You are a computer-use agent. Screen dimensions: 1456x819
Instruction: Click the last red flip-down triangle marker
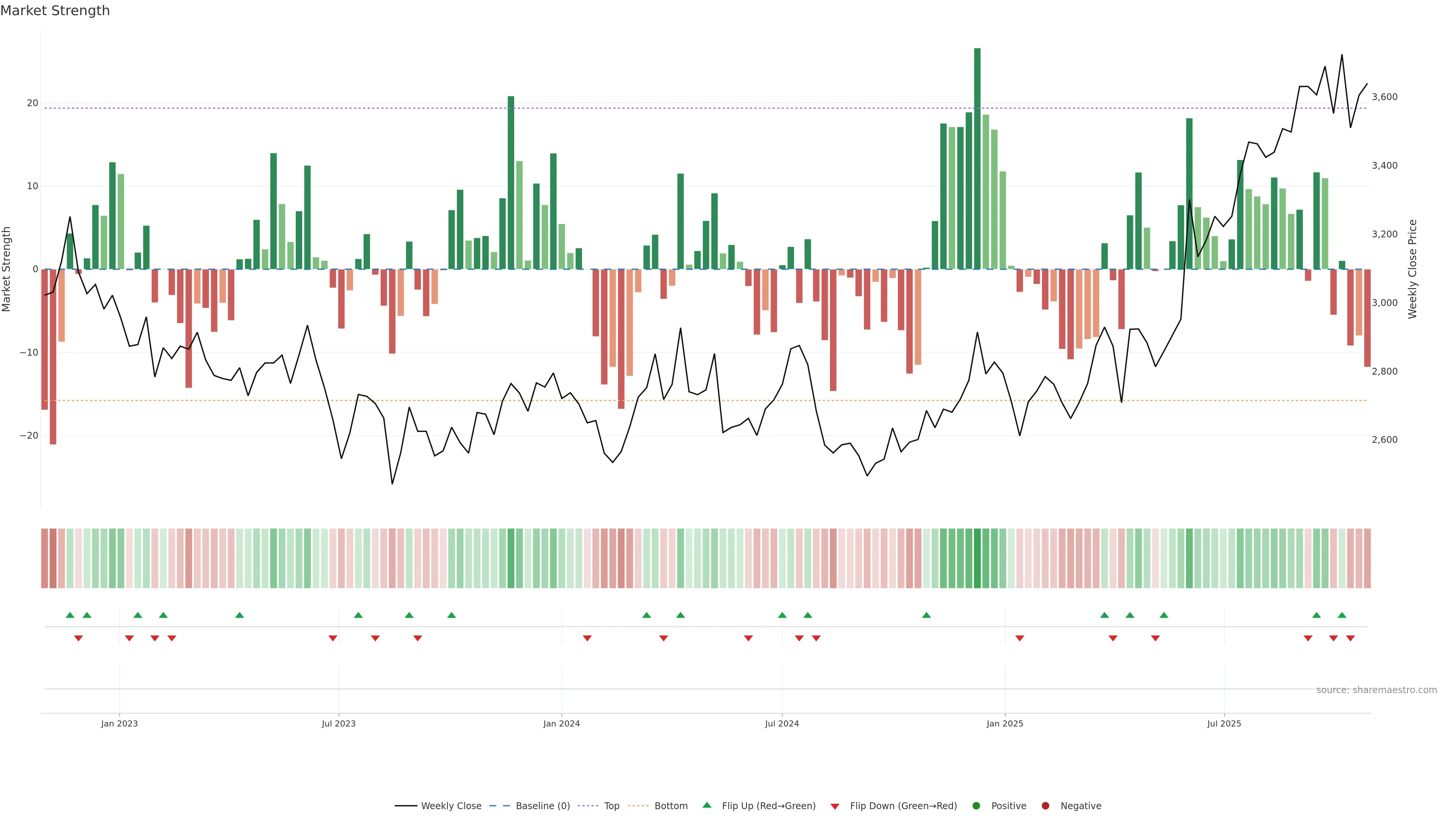1350,638
